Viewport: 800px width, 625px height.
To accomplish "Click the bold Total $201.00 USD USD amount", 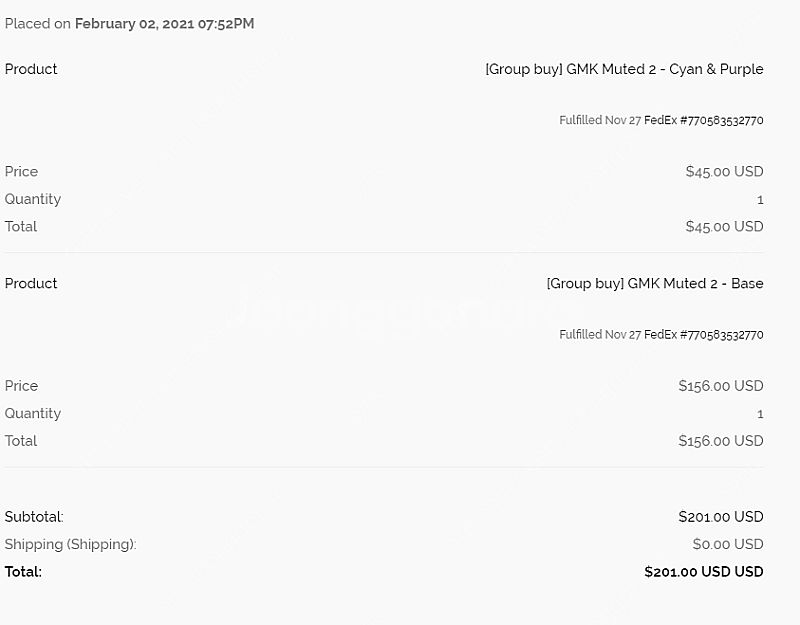I will (x=704, y=571).
